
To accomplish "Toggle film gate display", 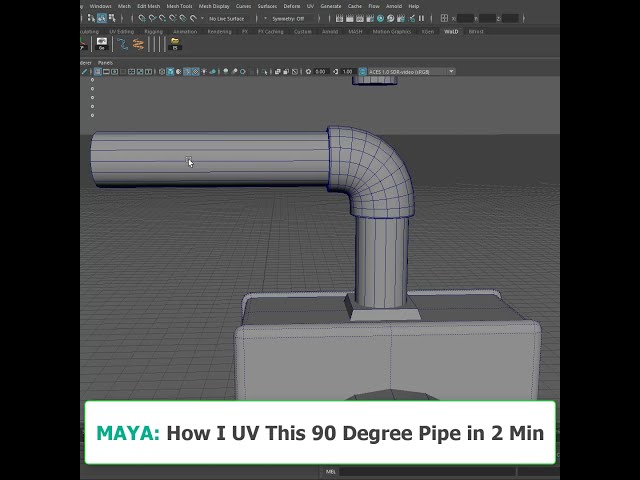I will (x=106, y=72).
